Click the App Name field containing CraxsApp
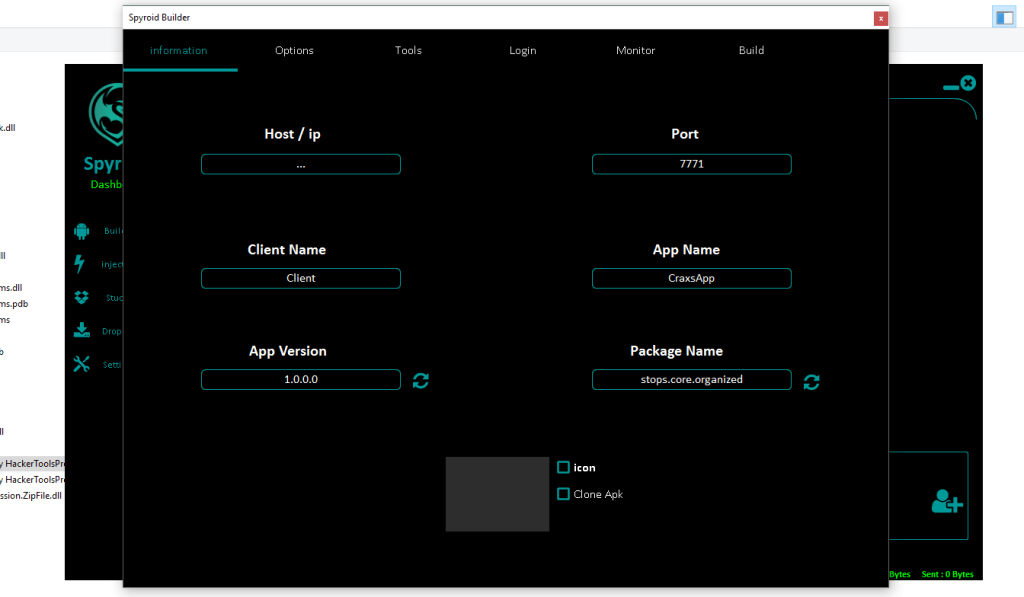This screenshot has height=597, width=1024. [691, 278]
